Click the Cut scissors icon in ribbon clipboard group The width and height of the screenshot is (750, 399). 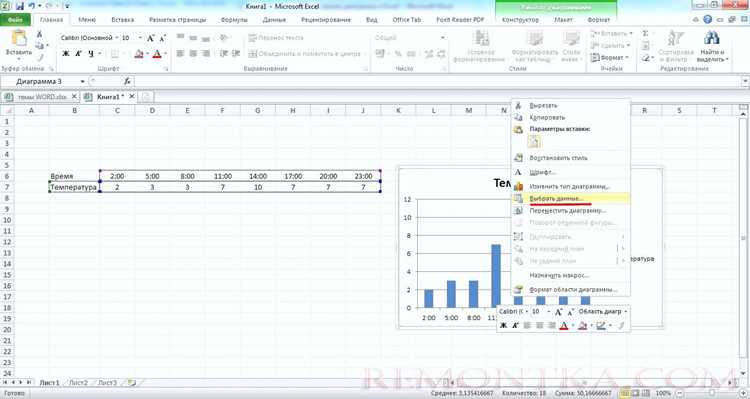point(40,34)
